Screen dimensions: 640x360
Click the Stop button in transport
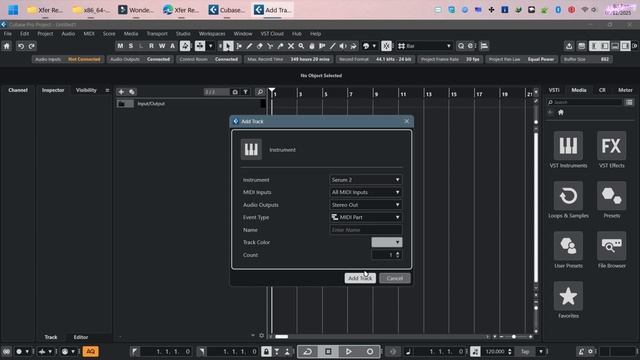(x=328, y=351)
